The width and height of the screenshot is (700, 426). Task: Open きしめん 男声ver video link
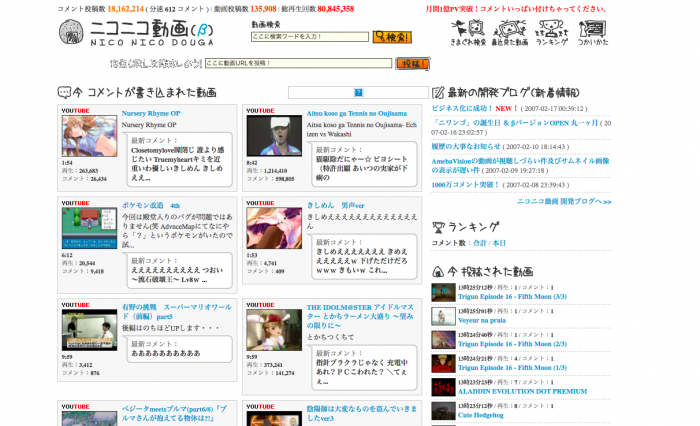tap(336, 205)
